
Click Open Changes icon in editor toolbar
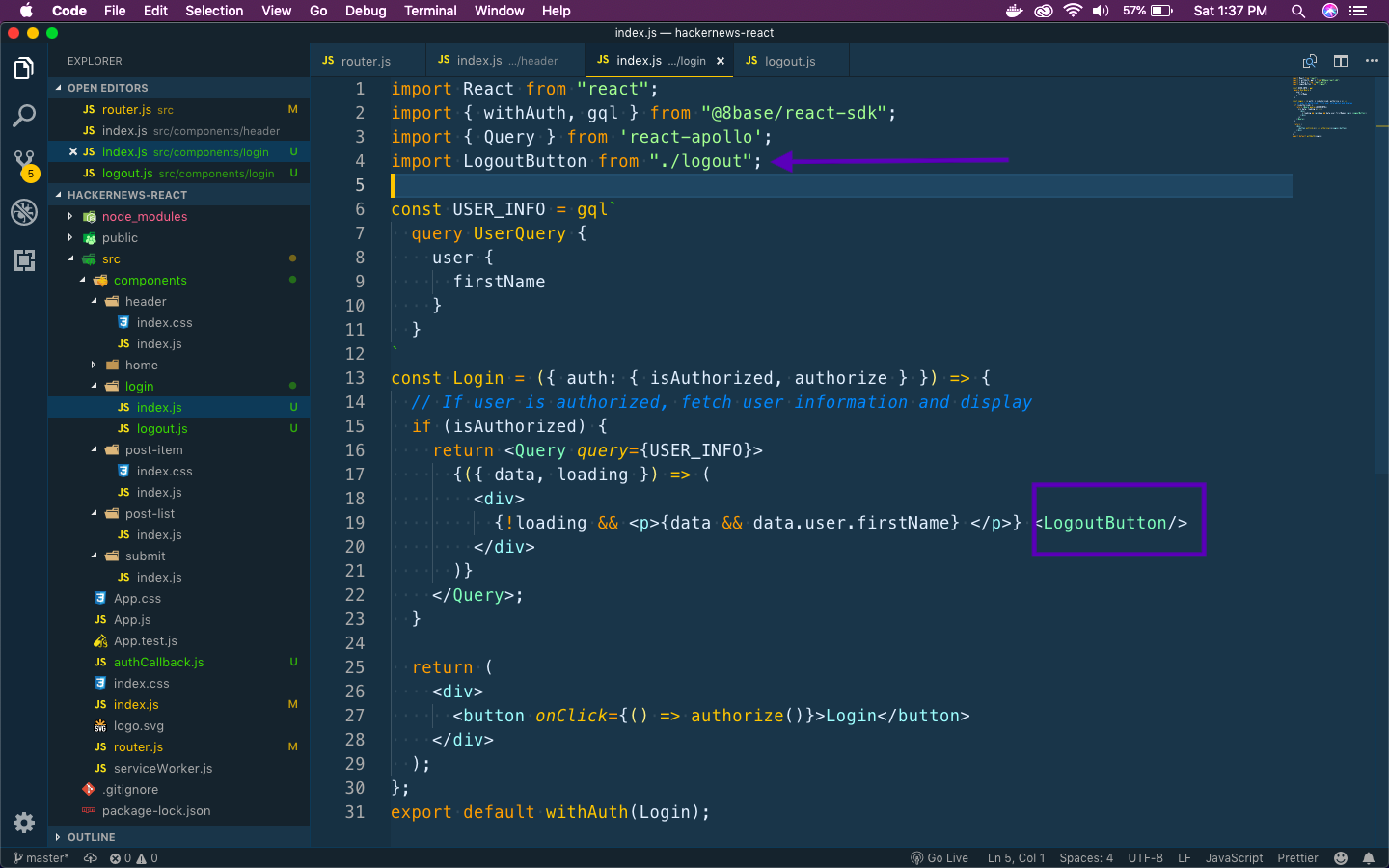pos(1310,61)
